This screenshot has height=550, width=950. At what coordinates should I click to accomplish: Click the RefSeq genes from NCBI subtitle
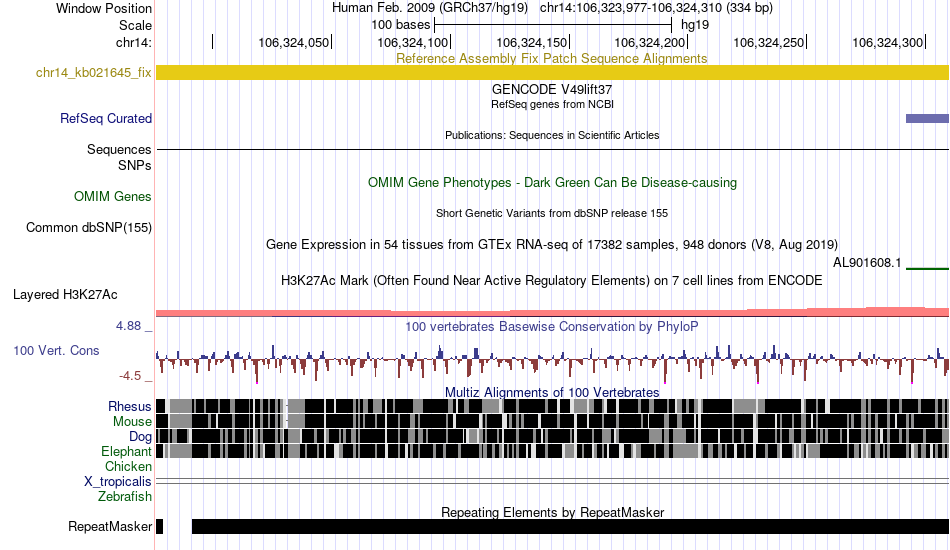pos(552,104)
